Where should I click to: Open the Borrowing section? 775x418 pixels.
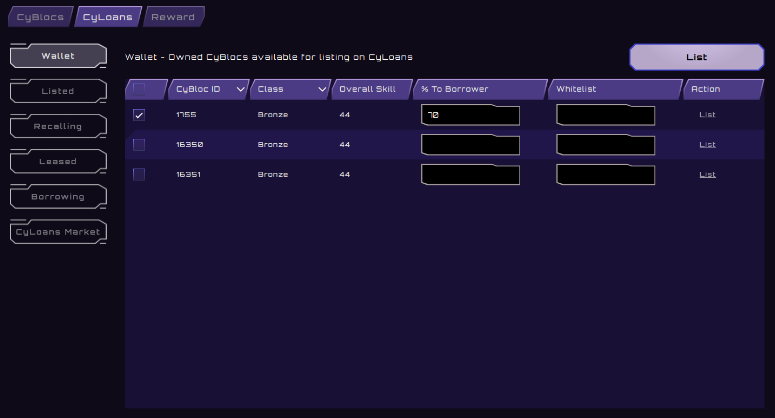58,197
